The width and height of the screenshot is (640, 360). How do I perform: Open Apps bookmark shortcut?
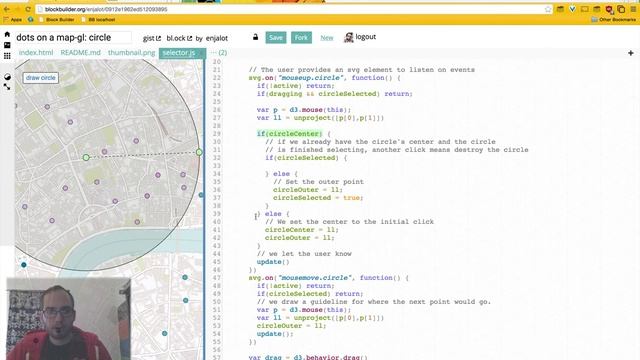click(13, 20)
